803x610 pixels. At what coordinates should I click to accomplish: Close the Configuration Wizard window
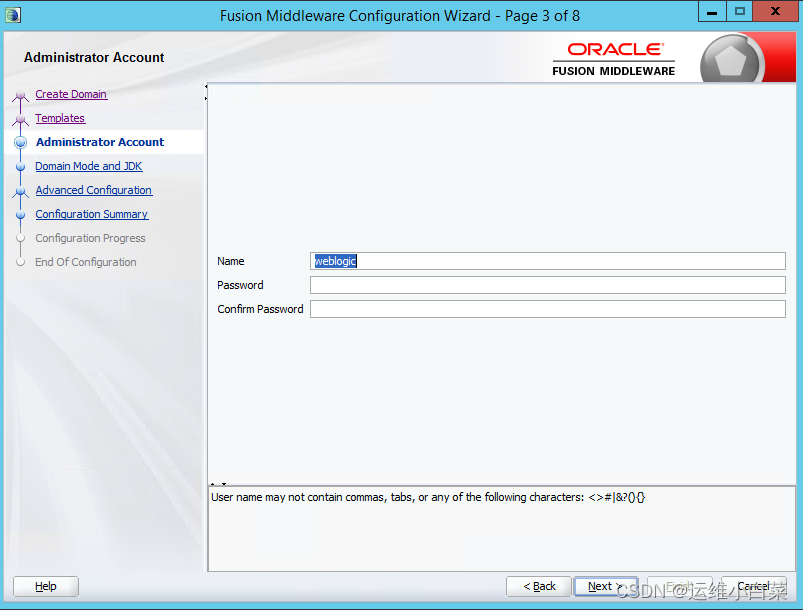click(776, 11)
